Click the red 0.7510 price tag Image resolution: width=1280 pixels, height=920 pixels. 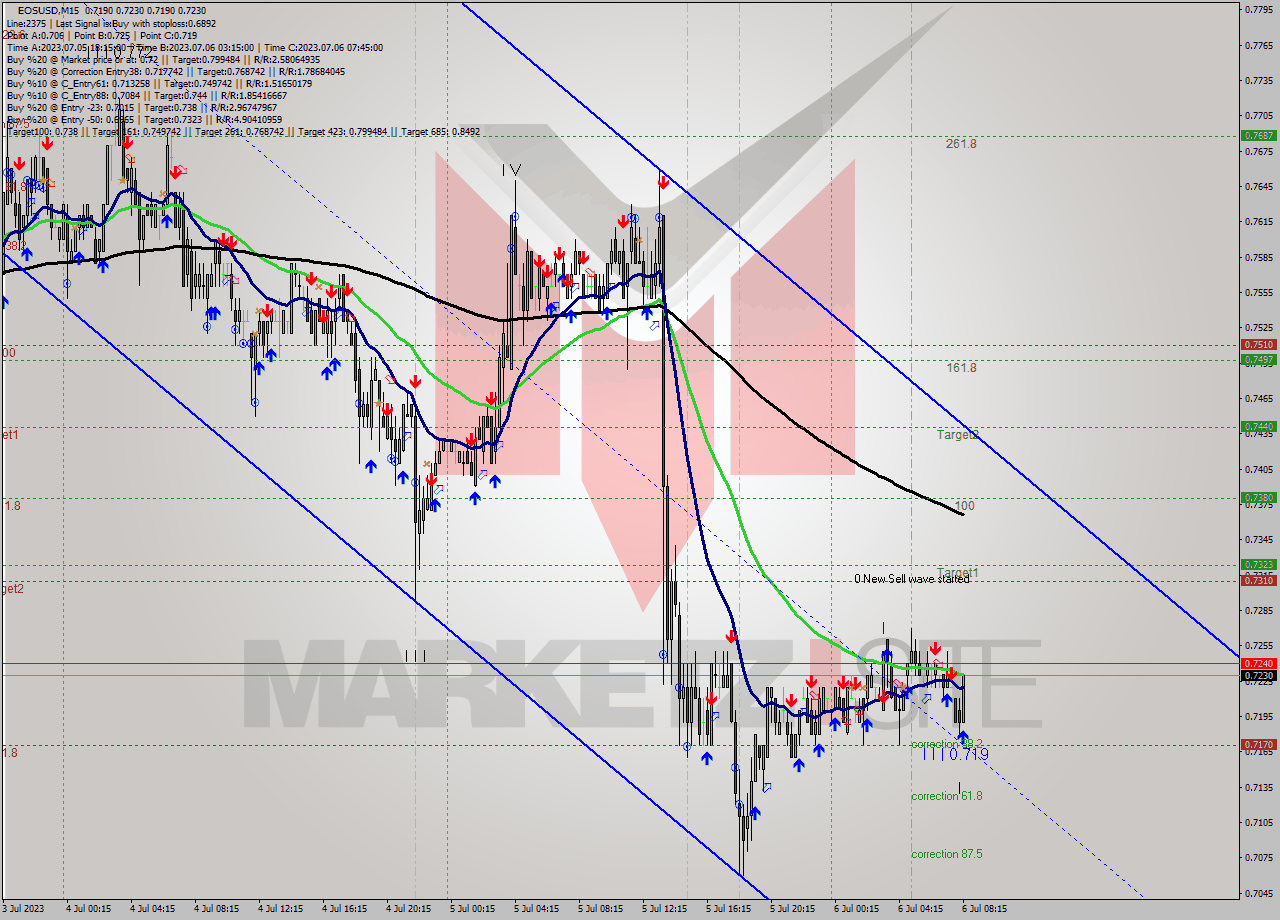(1257, 345)
